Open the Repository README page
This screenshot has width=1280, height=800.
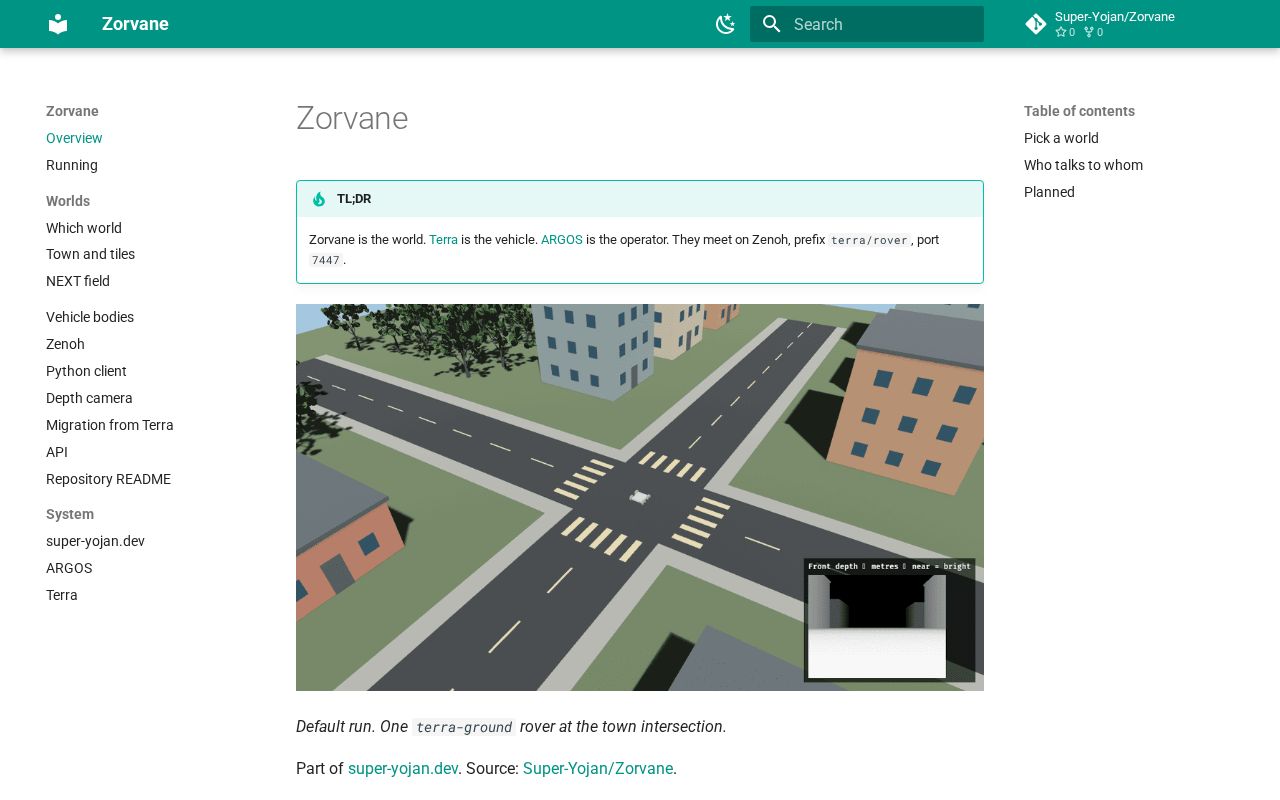coord(108,479)
